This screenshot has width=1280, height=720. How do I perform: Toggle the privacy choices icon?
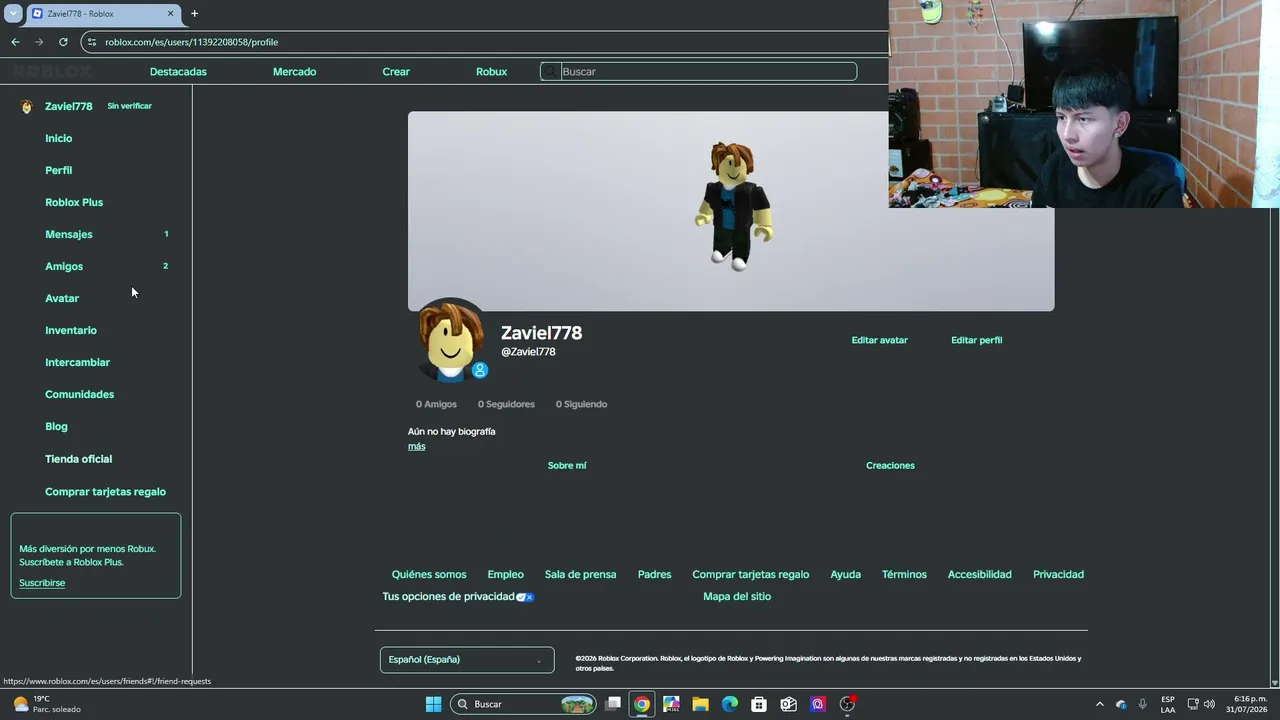[x=525, y=597]
